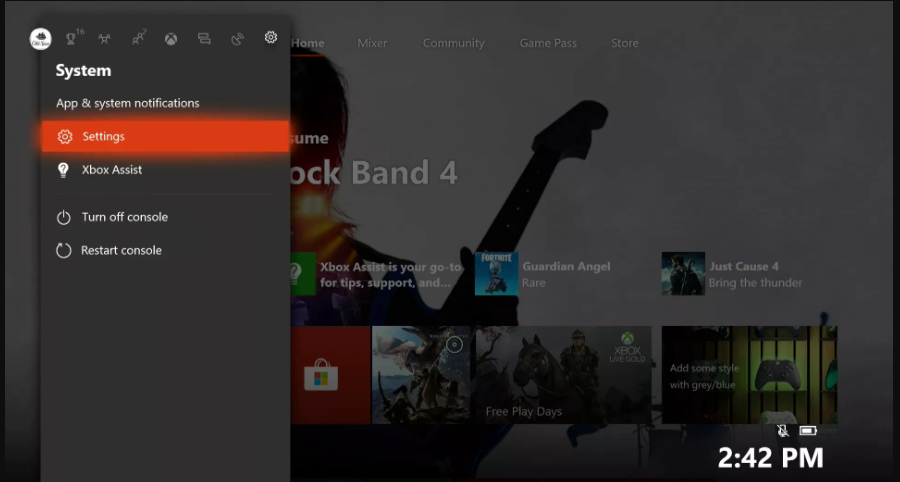
Task: Open the green Xbox Assist tips tile
Action: (303, 274)
